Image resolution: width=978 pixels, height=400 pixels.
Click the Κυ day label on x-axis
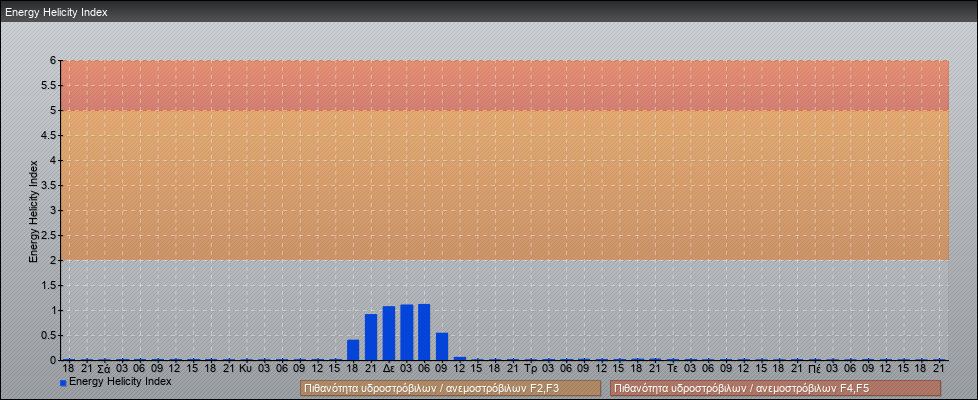(245, 368)
